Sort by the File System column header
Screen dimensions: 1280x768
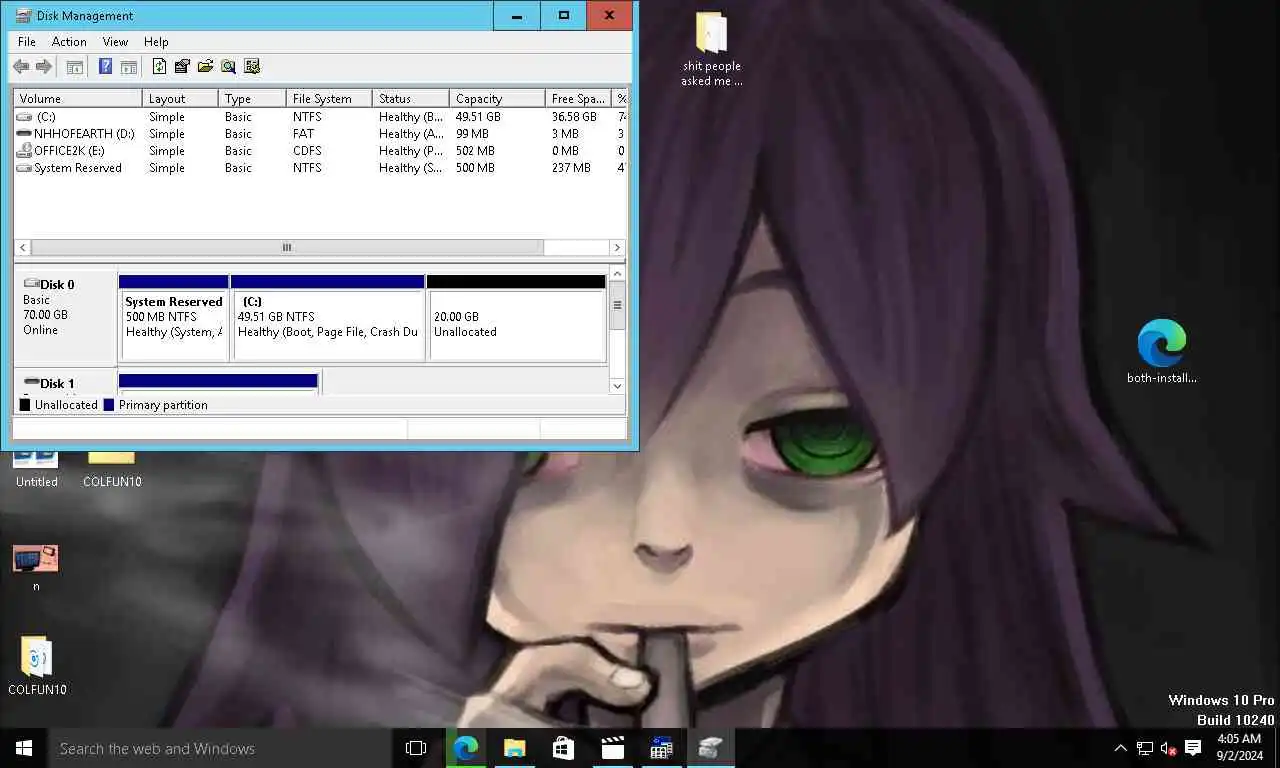(x=329, y=99)
